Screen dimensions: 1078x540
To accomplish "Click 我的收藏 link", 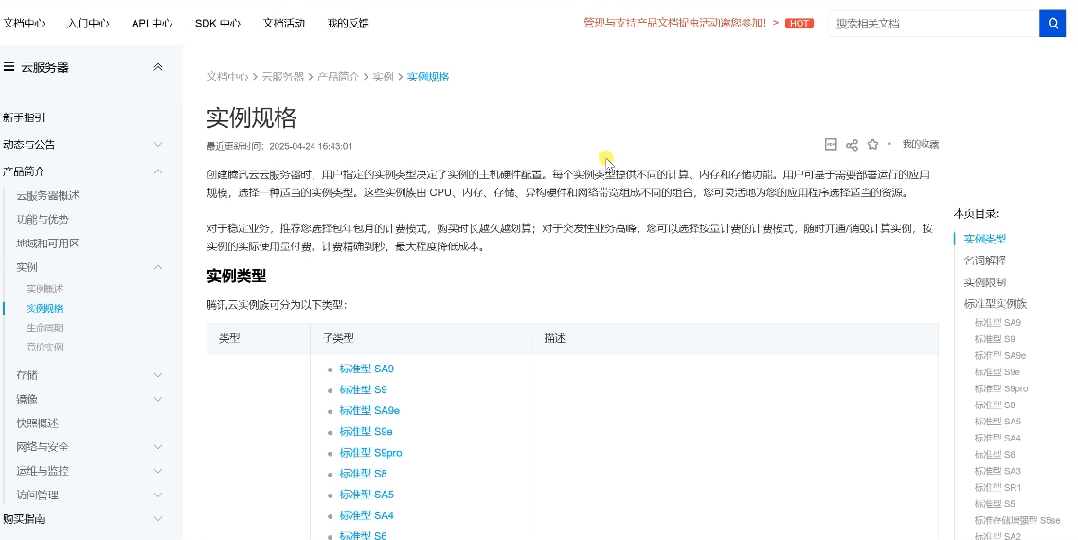I will 920,145.
